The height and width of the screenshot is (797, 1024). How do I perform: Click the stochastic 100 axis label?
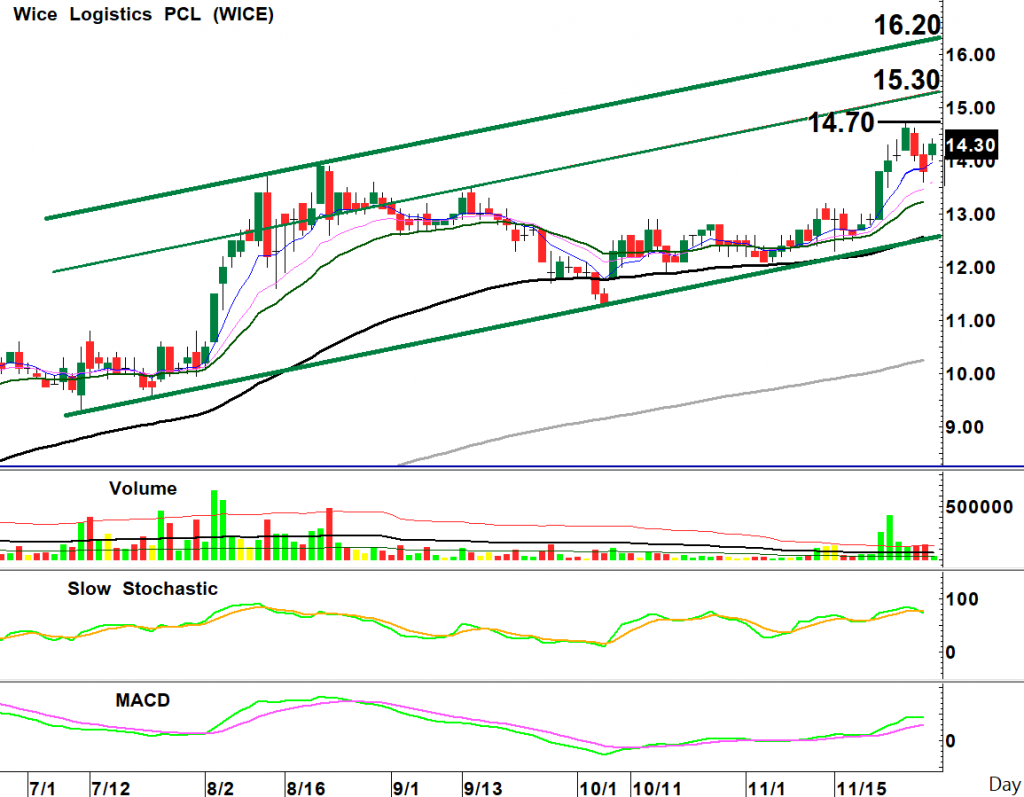[x=962, y=599]
